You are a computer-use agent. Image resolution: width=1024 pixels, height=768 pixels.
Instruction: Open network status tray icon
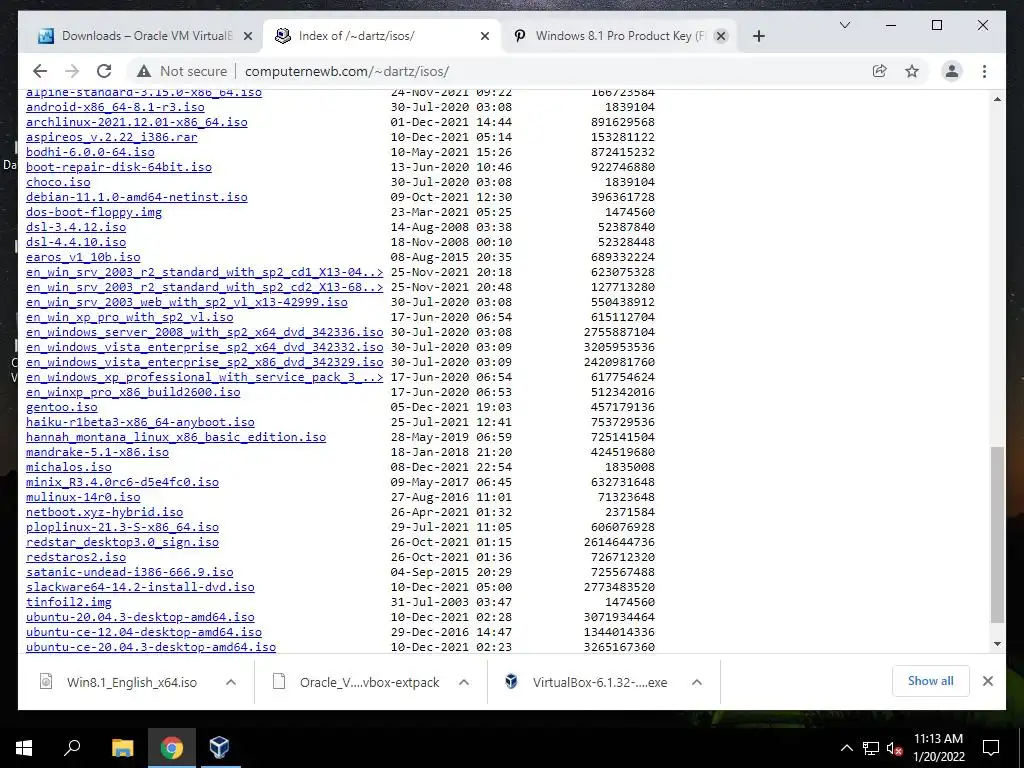click(871, 748)
